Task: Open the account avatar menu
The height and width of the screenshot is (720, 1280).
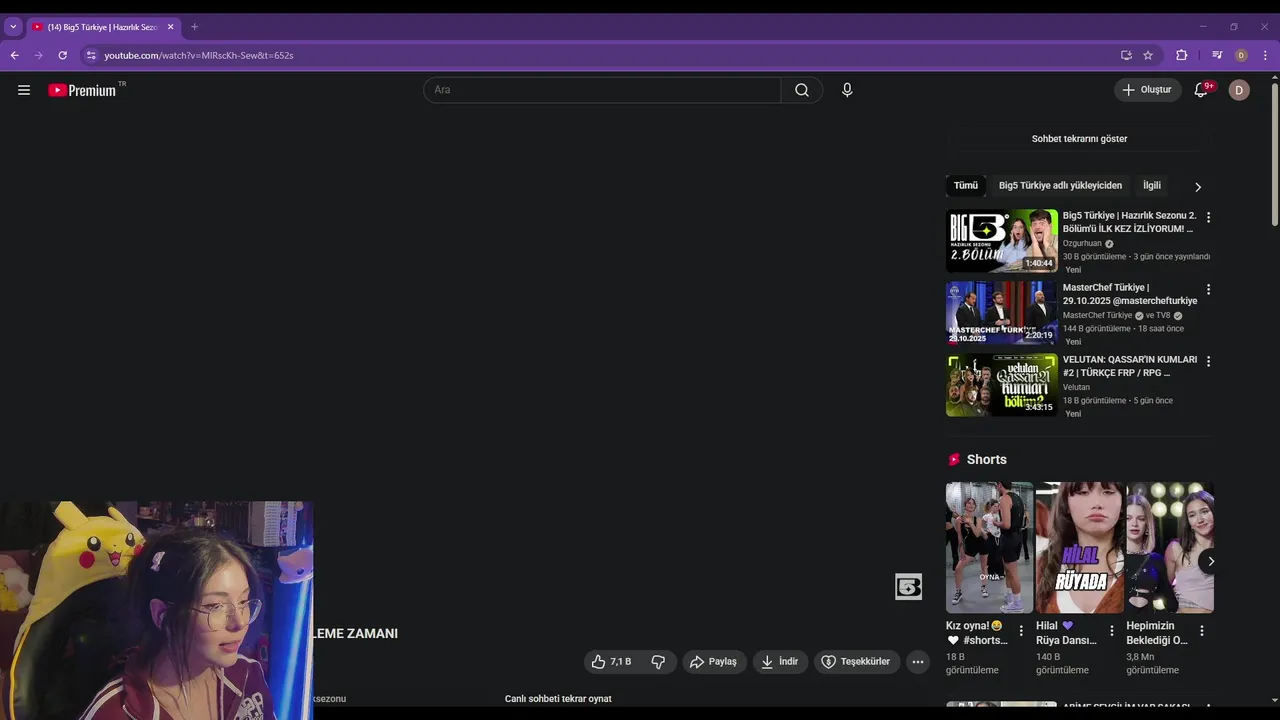Action: pos(1239,90)
